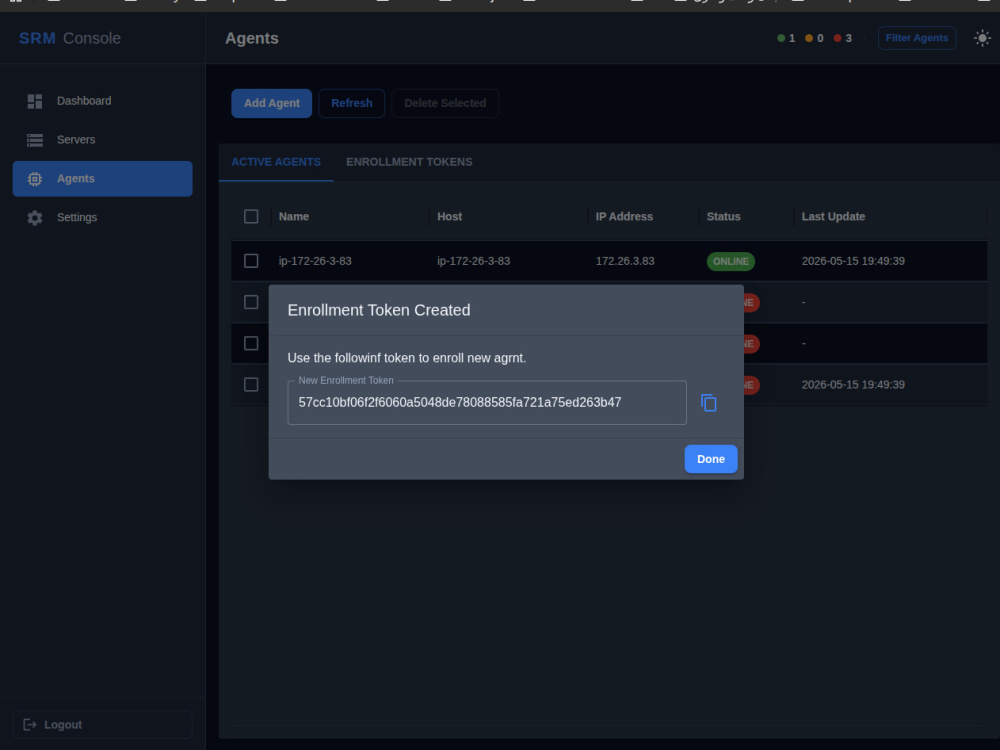Click the first row's Last Update timestamp

(x=853, y=261)
